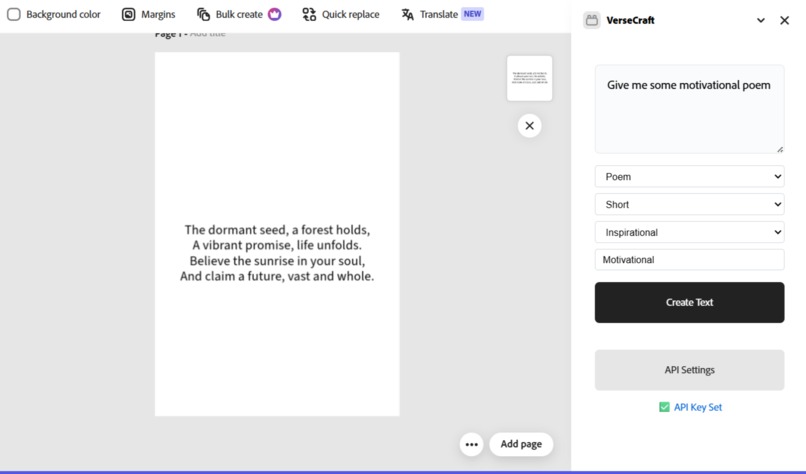The image size is (806, 474).
Task: Click the resize handle of the prompt text area
Action: (780, 149)
